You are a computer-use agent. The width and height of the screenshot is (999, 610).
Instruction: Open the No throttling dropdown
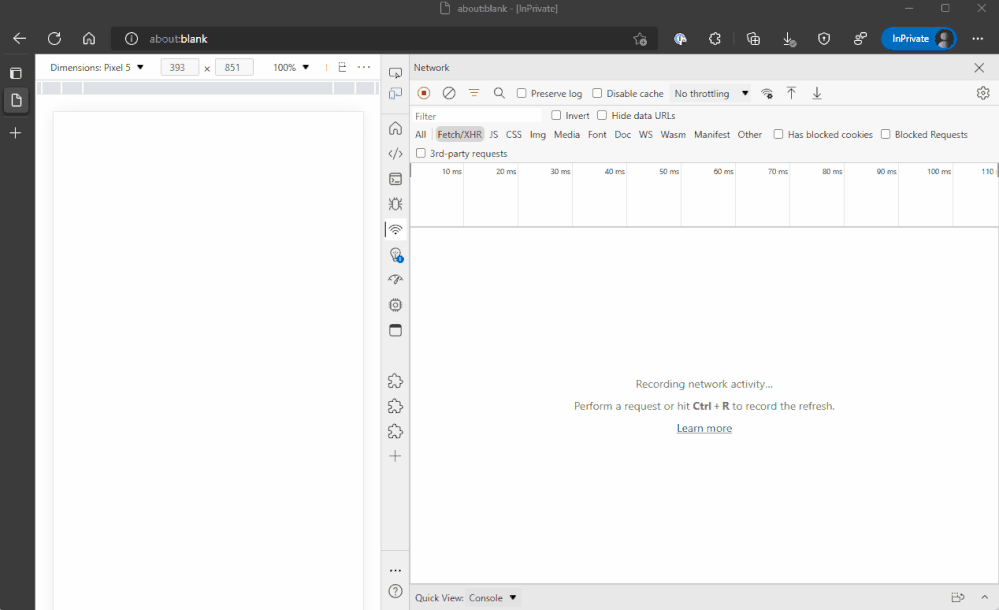[711, 94]
